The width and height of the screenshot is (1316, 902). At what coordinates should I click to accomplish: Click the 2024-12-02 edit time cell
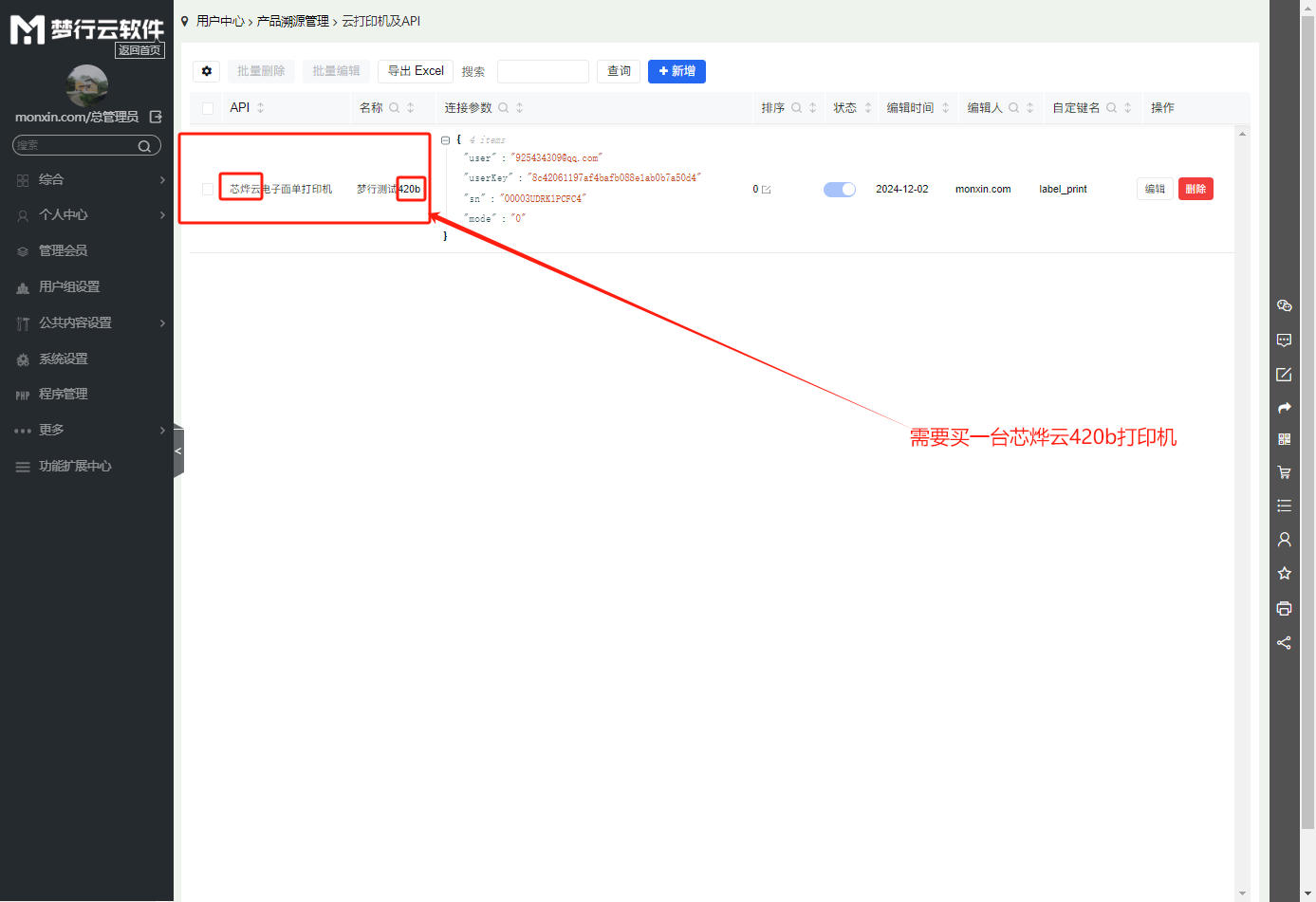[902, 190]
